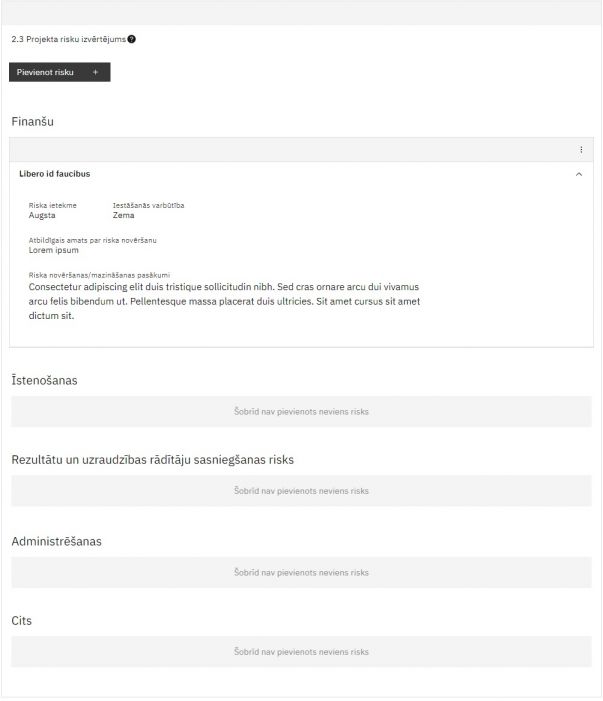Click the help icon beside Projekta risku izvērtējums
The image size is (603, 701).
pos(132,39)
